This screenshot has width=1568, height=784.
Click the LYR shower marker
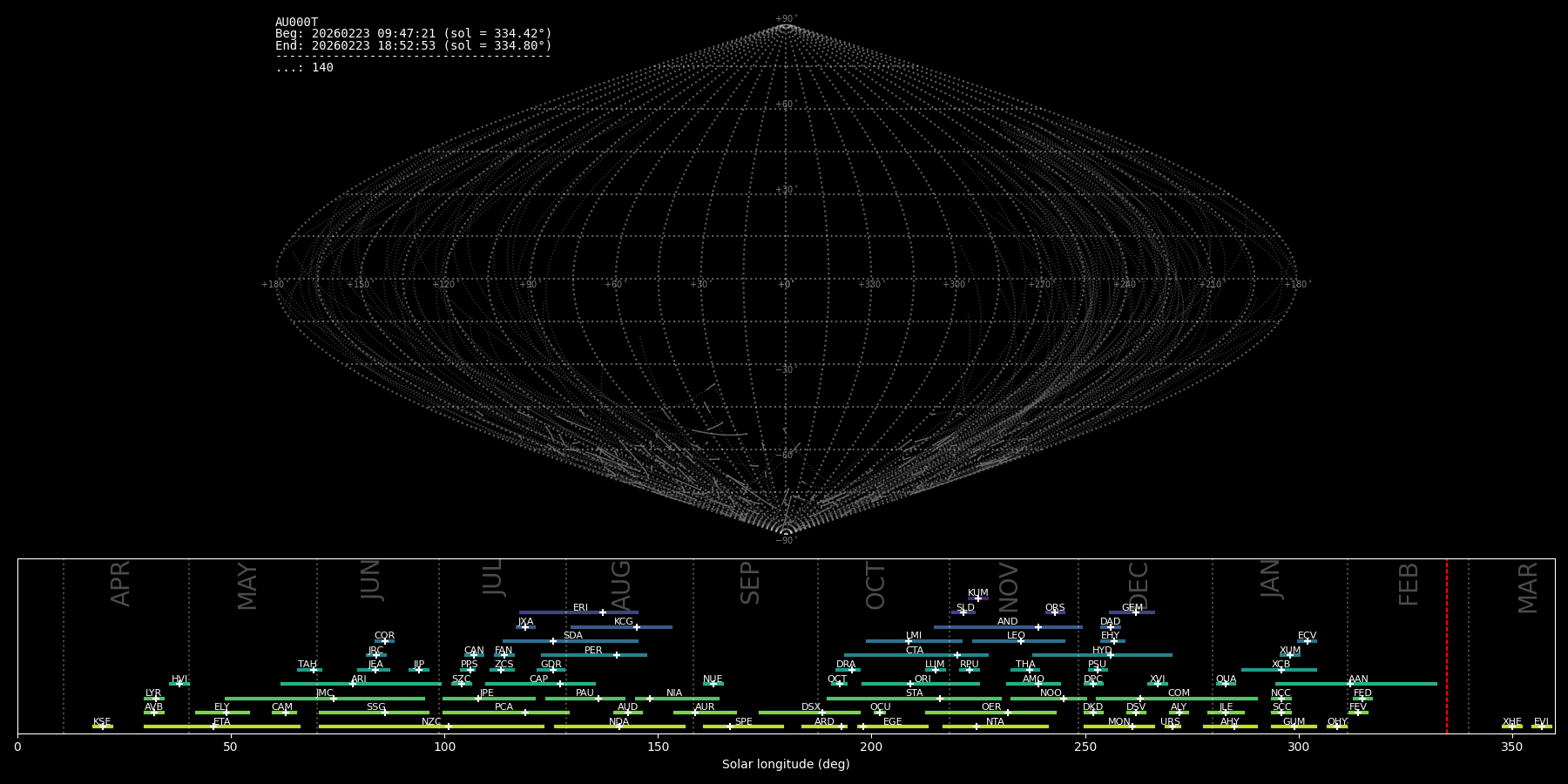tap(156, 699)
